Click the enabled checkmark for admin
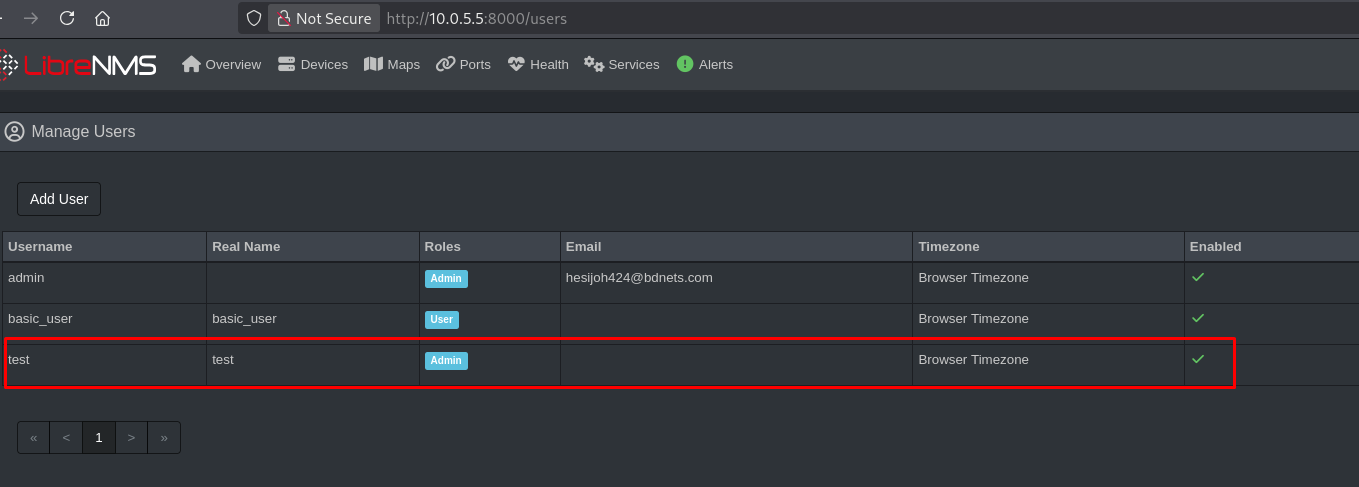This screenshot has width=1359, height=487. (1198, 277)
